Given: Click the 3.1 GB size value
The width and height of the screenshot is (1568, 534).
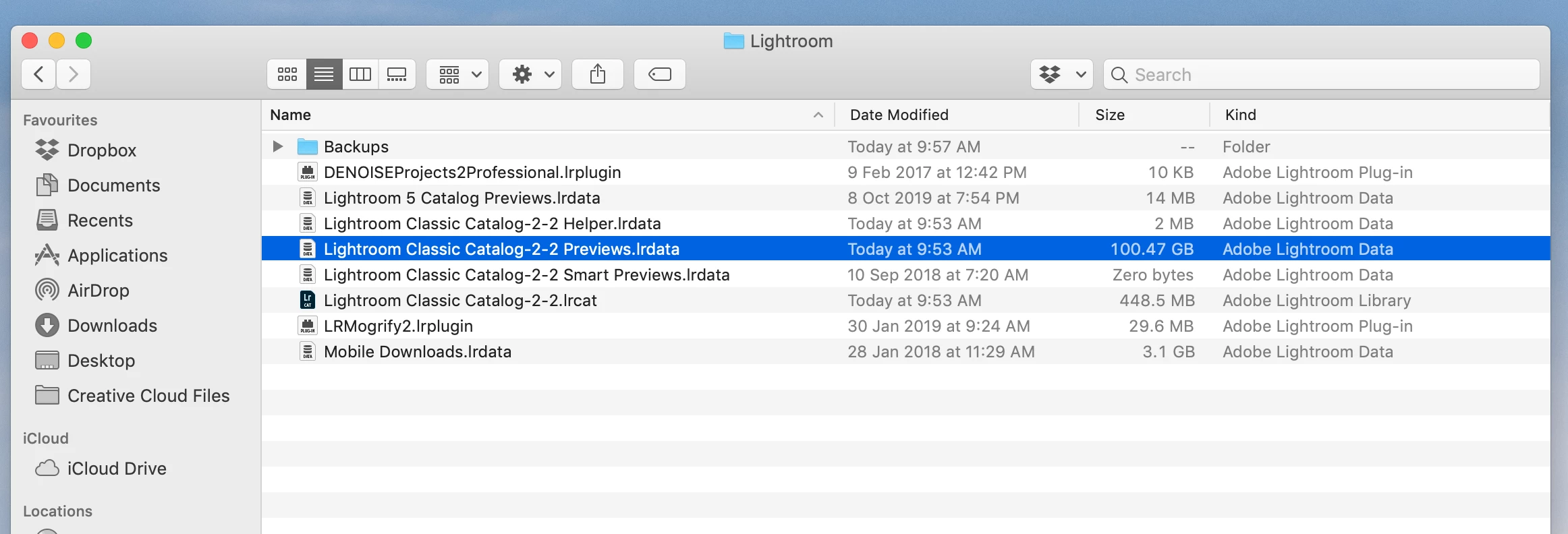Looking at the screenshot, I should 1169,351.
